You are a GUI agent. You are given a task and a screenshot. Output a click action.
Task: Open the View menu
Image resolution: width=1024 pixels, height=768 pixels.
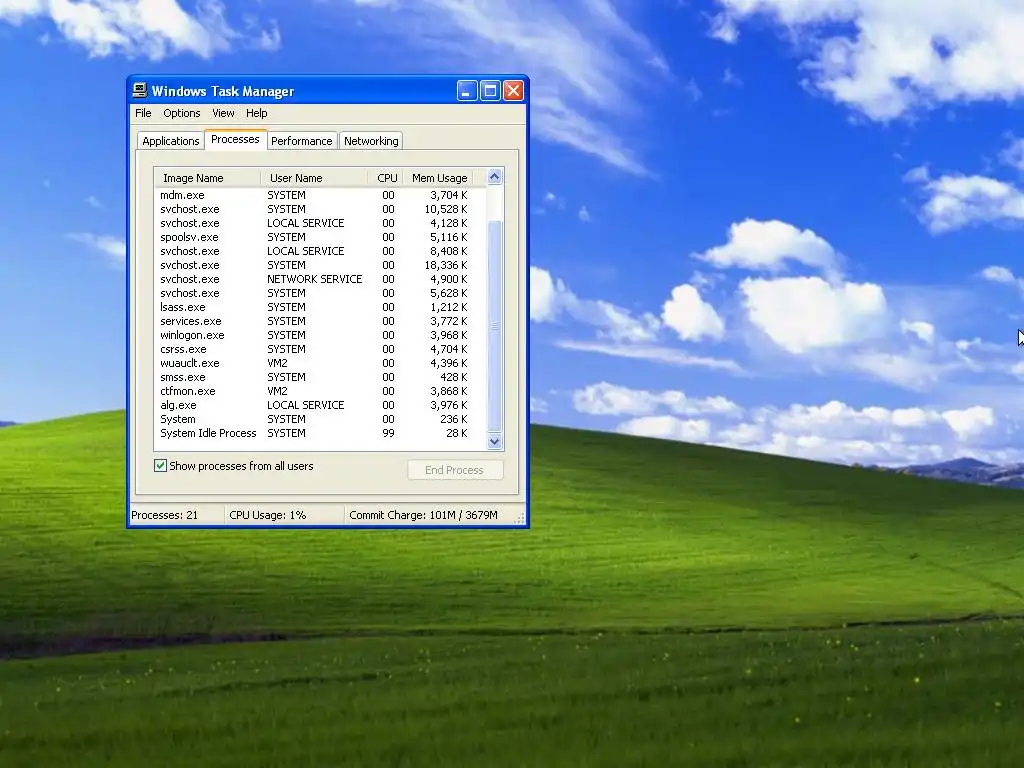click(x=223, y=113)
